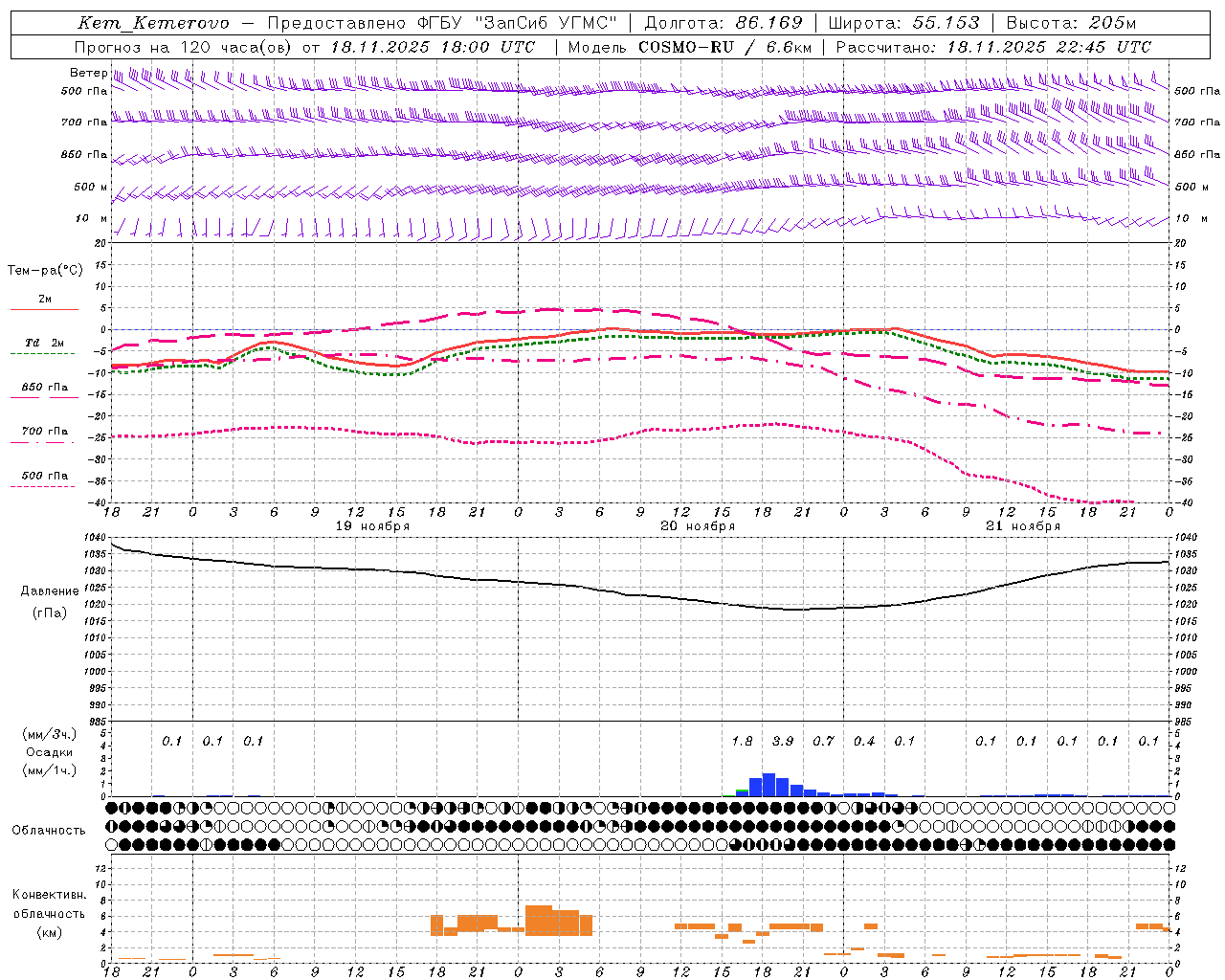This screenshot has width=1225, height=980.
Task: Click the 1.8 precipitation value
Action: tap(742, 741)
